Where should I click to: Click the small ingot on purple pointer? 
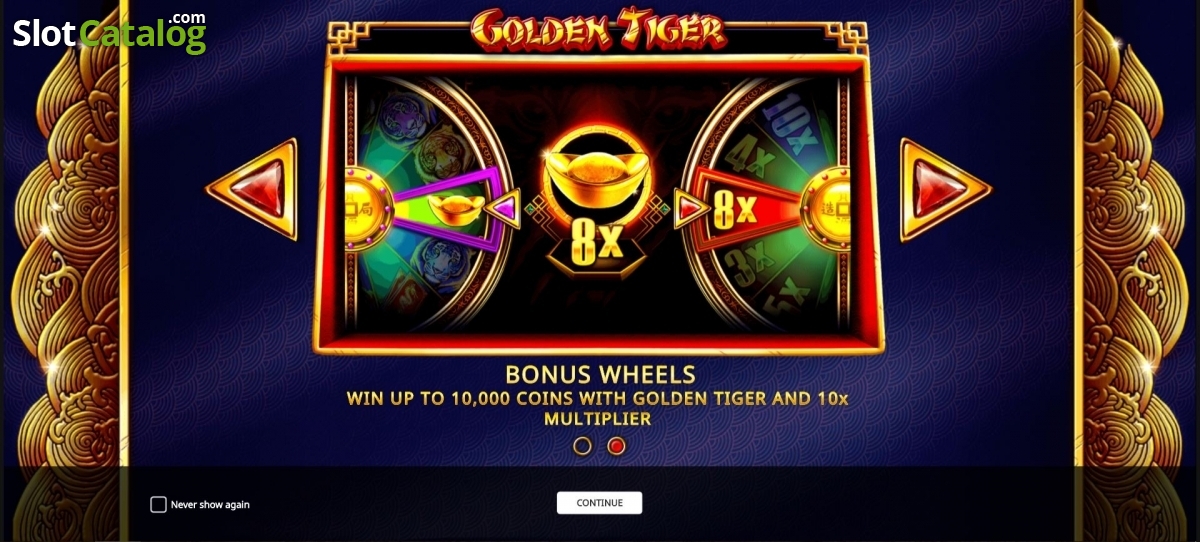tap(457, 209)
